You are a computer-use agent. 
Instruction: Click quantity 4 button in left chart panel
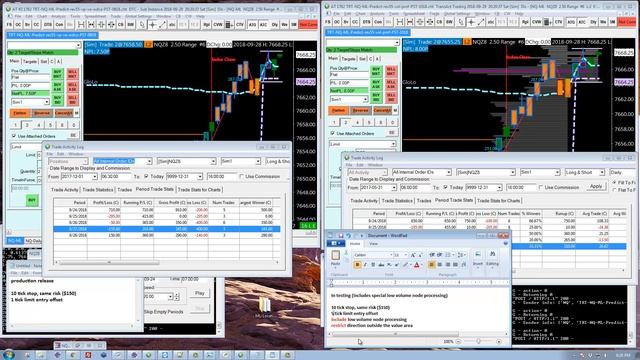38,125
